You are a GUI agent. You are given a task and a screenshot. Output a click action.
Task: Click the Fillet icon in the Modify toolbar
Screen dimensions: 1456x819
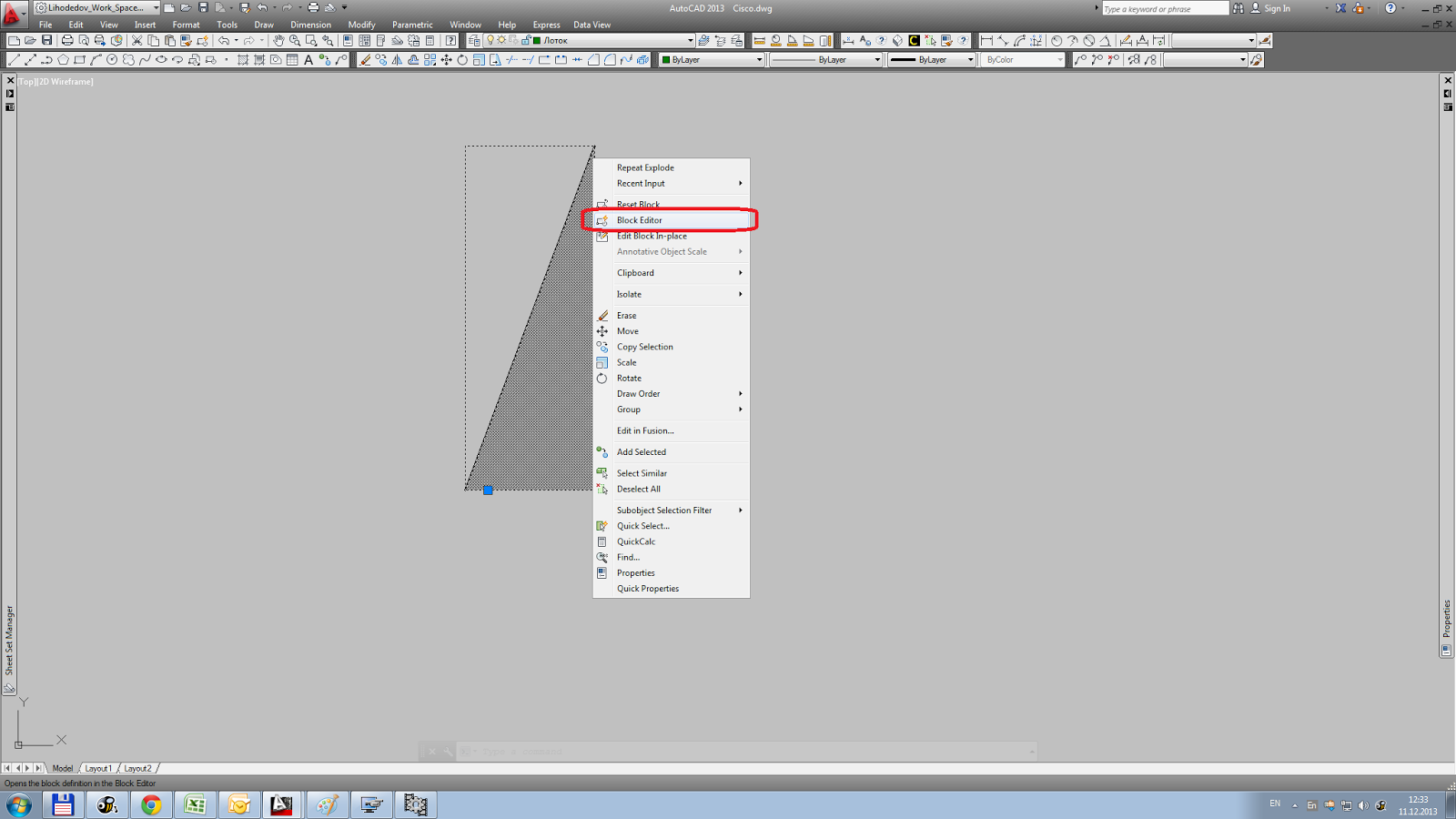point(610,59)
